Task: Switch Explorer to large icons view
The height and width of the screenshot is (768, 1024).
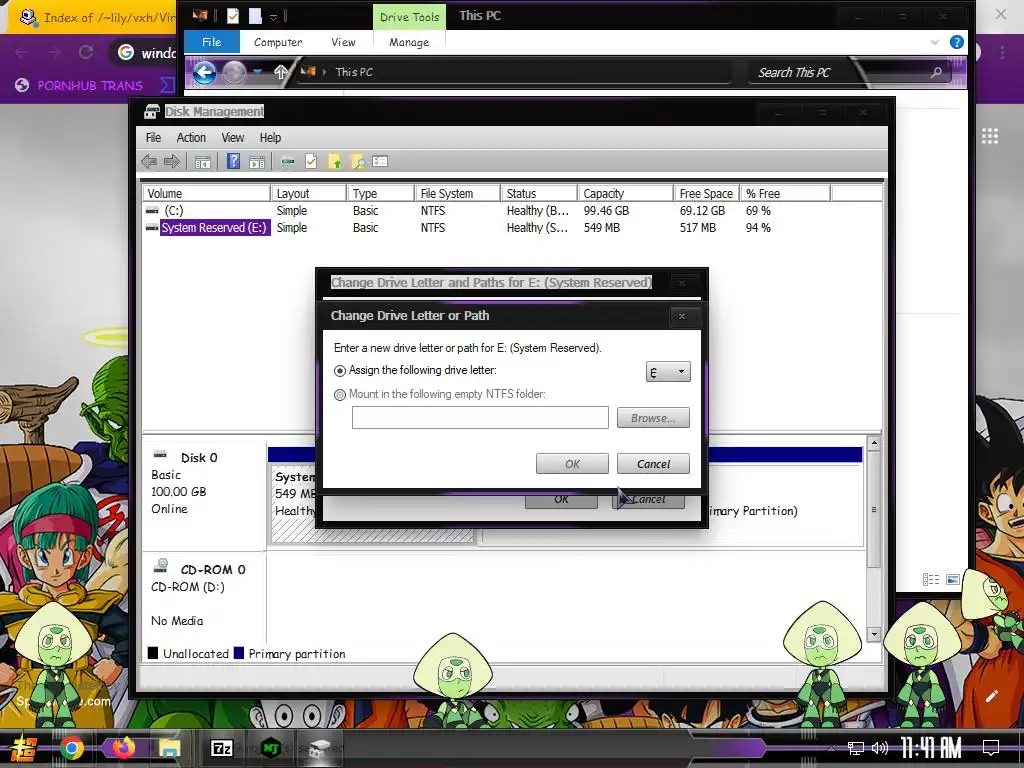Action: click(x=953, y=579)
